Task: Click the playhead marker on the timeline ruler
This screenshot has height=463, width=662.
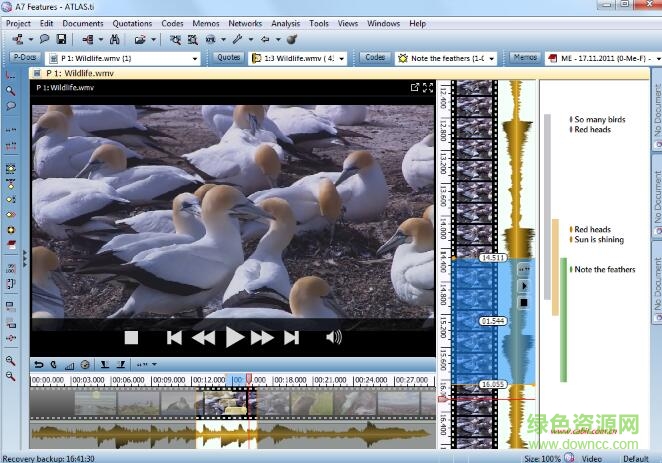Action: [248, 380]
